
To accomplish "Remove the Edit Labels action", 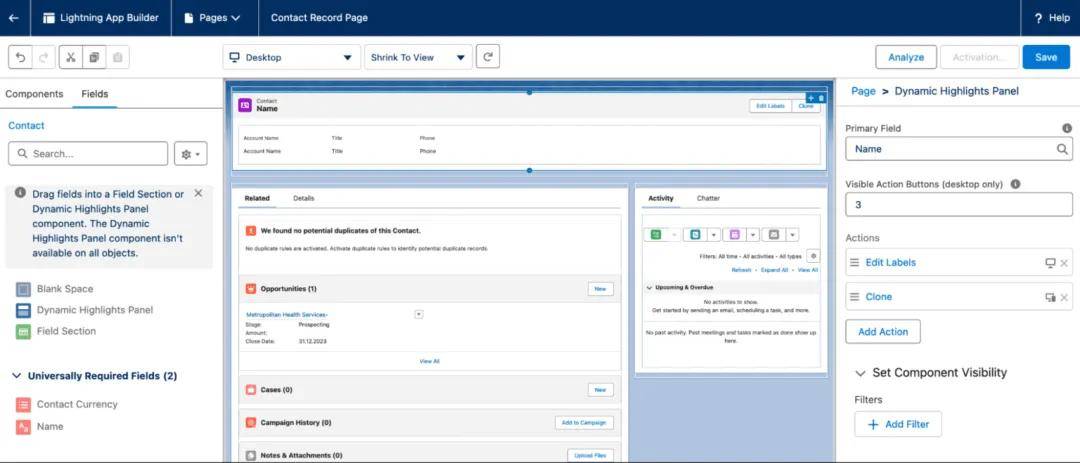I will click(1064, 263).
